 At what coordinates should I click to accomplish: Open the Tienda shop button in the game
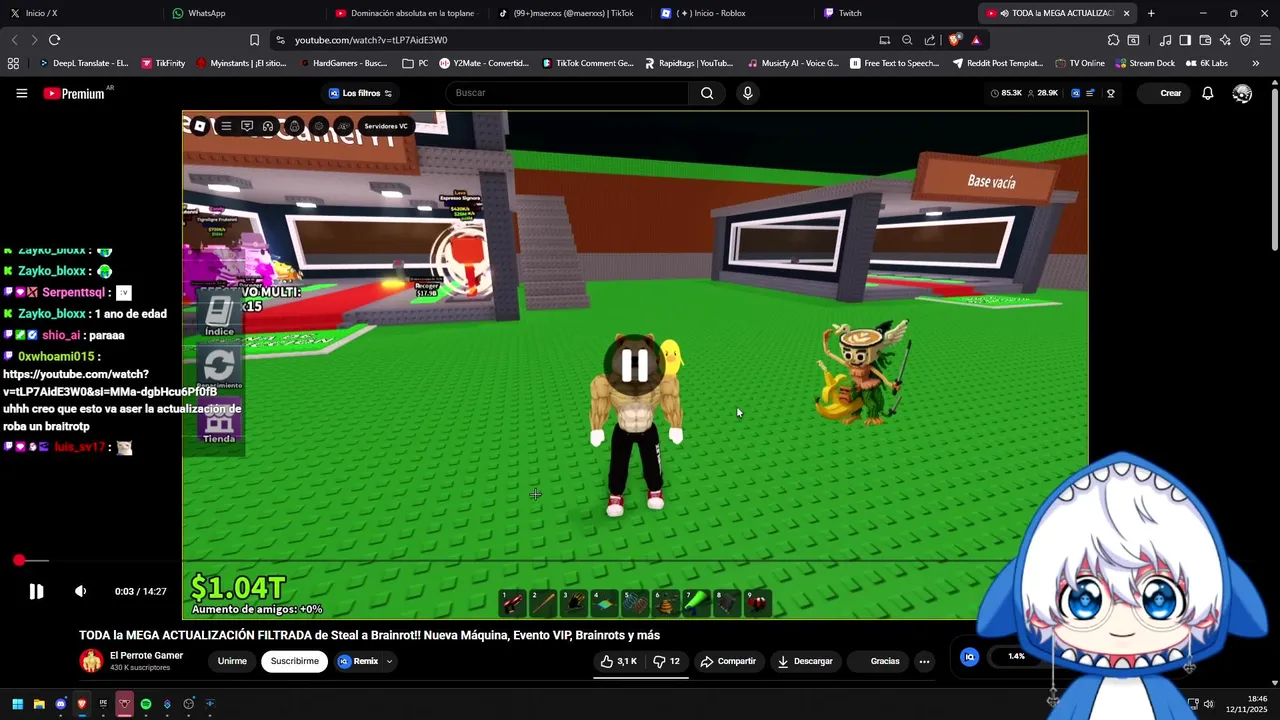point(219,424)
